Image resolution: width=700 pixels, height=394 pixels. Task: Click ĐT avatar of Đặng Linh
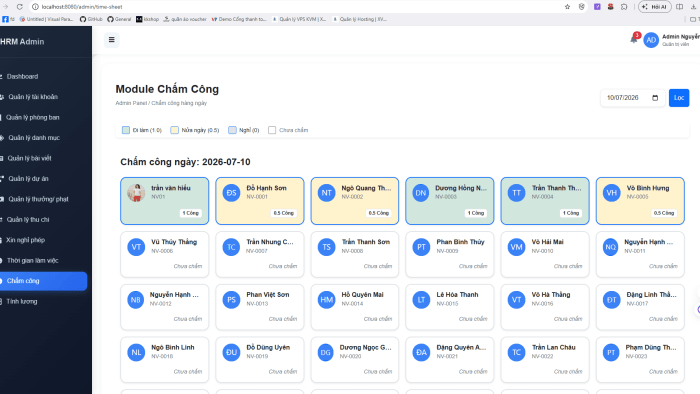click(612, 300)
